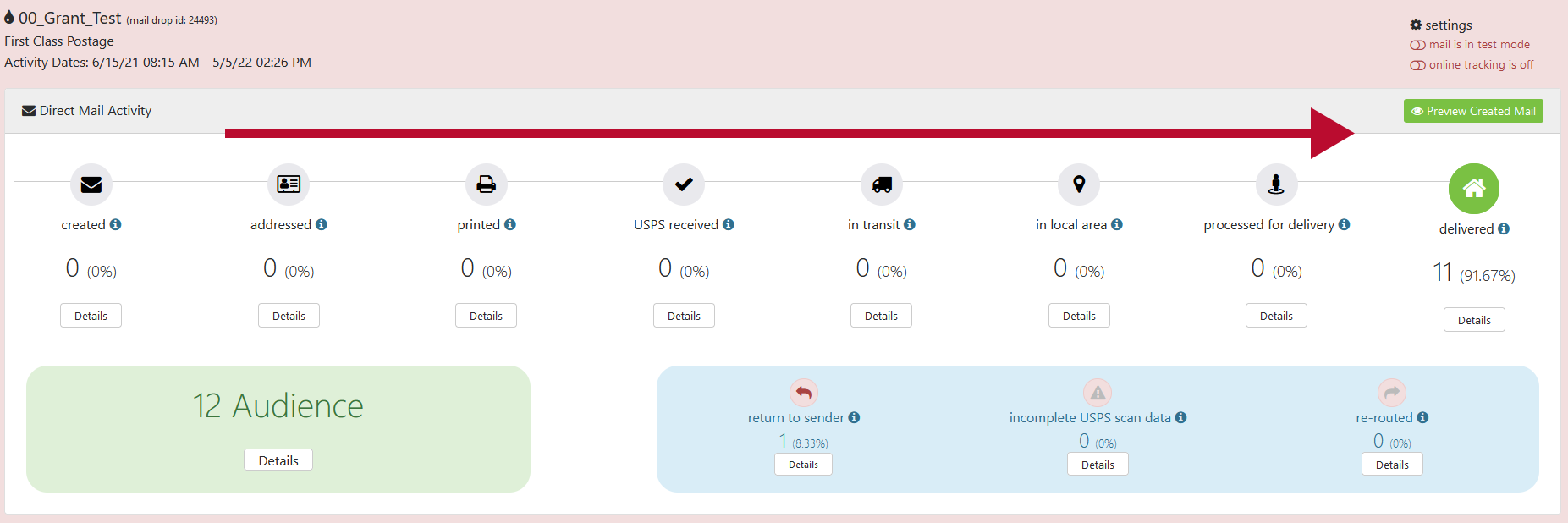The height and width of the screenshot is (523, 1568).
Task: Open Details under return to sender
Action: pos(803,465)
